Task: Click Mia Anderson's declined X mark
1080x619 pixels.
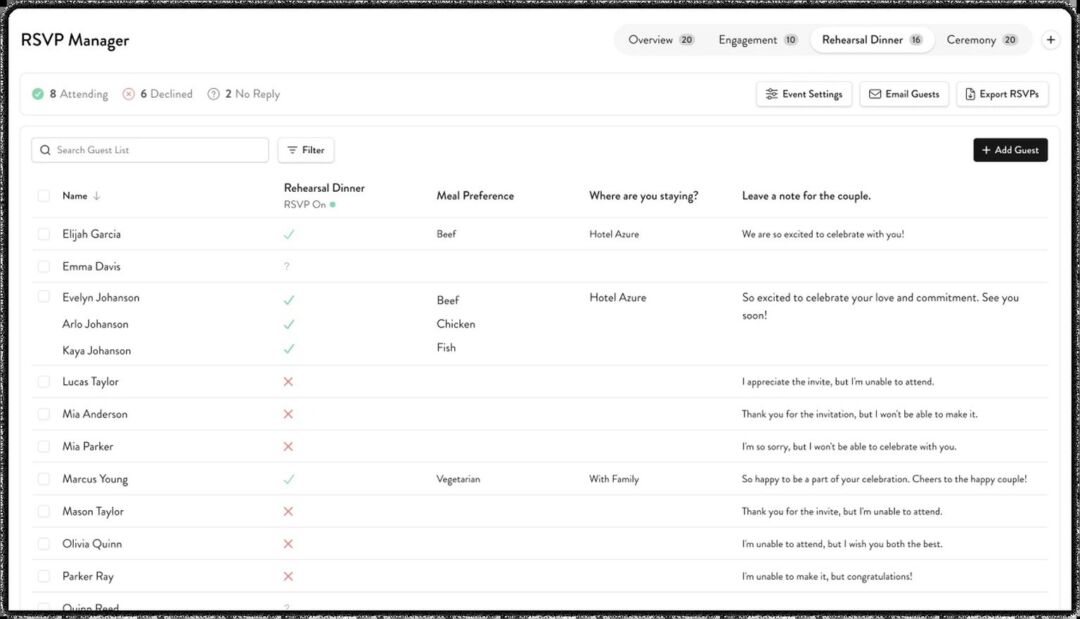Action: [288, 414]
